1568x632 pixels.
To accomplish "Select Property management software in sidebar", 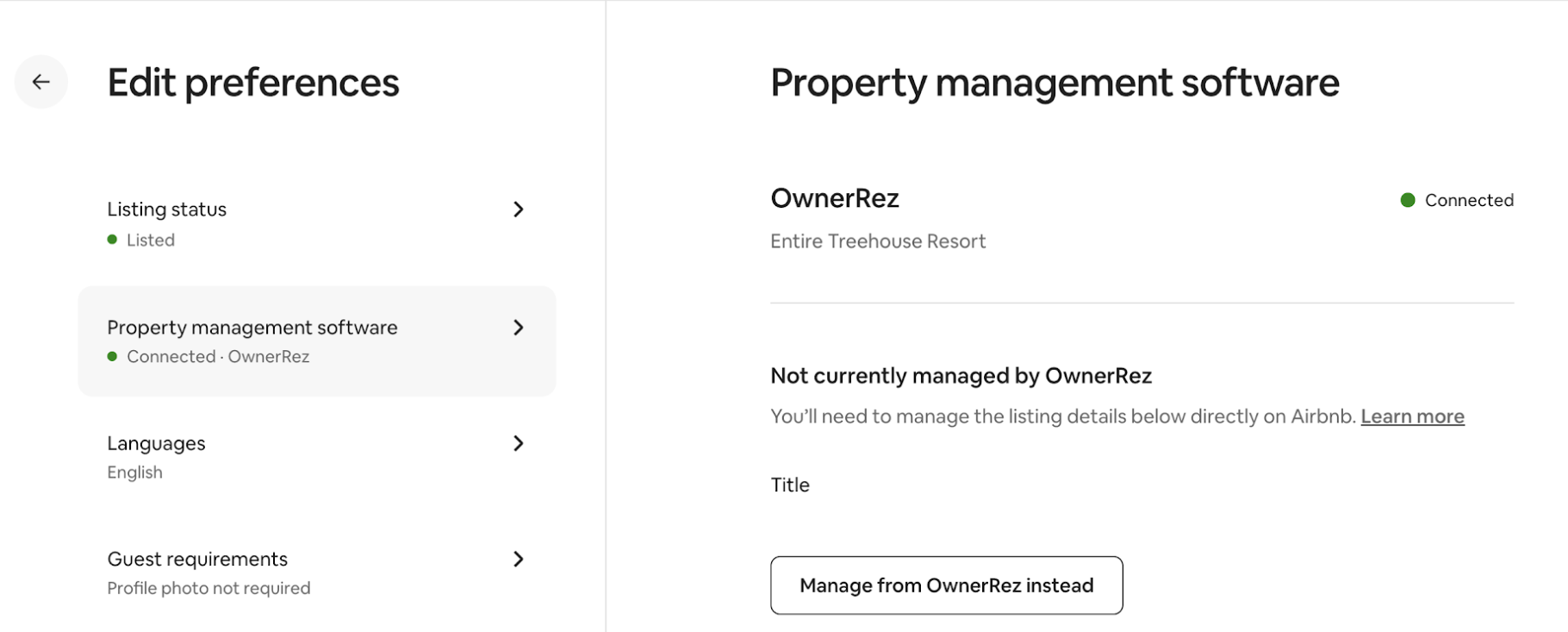I will pyautogui.click(x=252, y=328).
